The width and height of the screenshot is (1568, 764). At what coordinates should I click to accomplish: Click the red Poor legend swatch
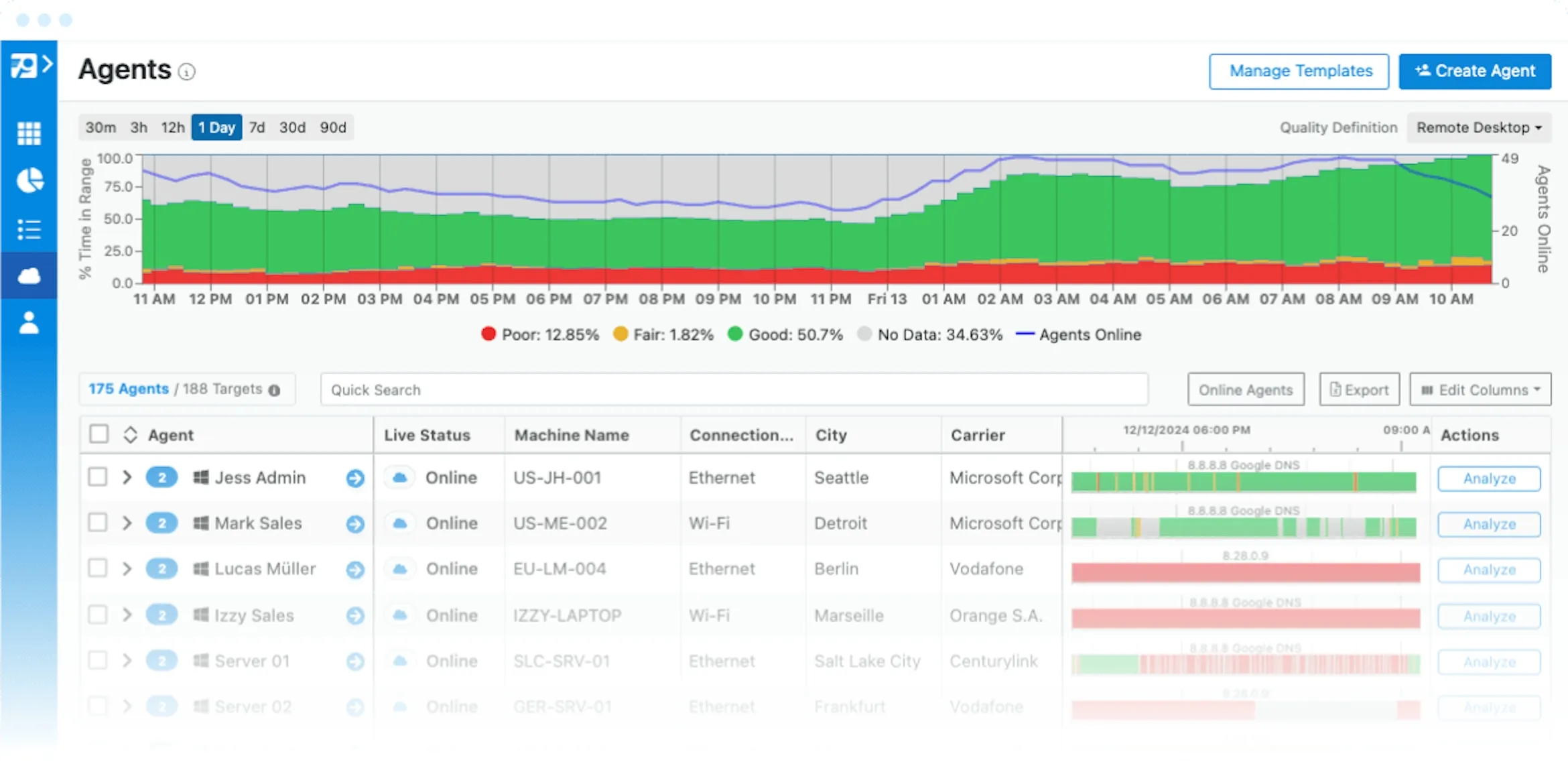point(488,334)
